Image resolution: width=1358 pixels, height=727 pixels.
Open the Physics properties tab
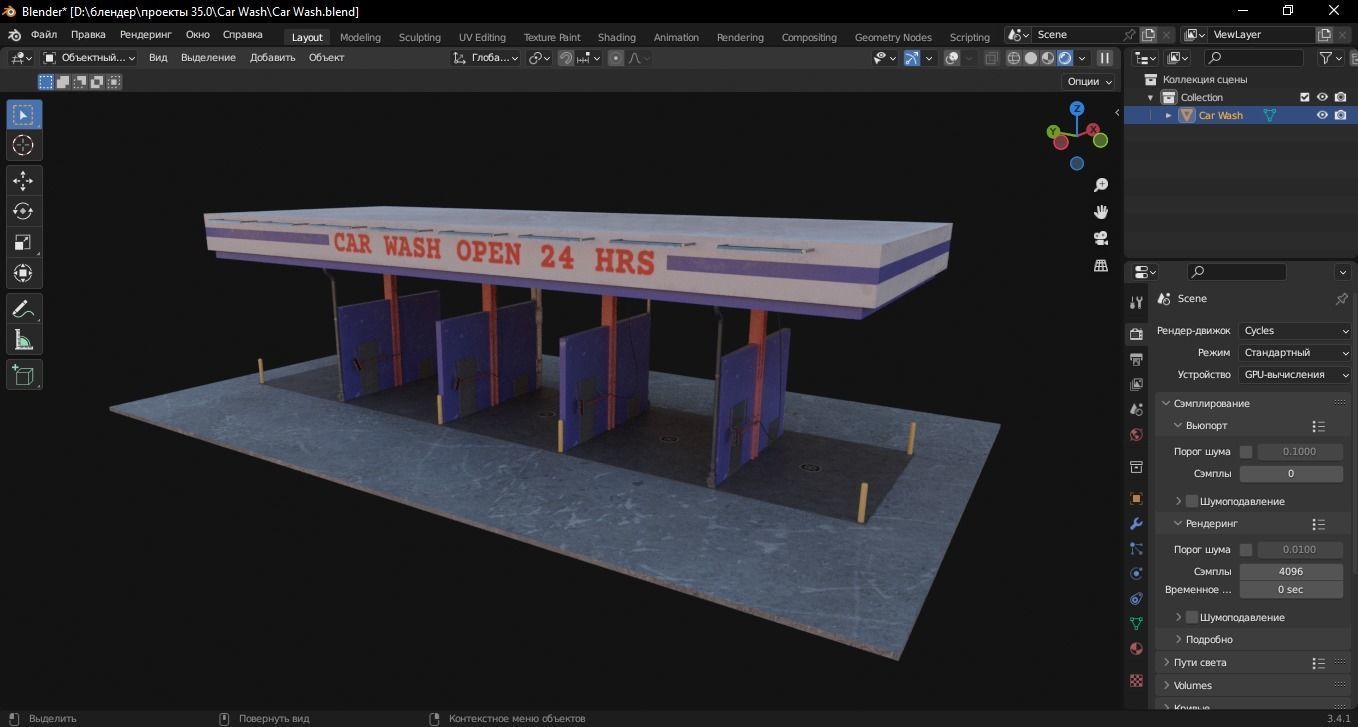pyautogui.click(x=1136, y=573)
